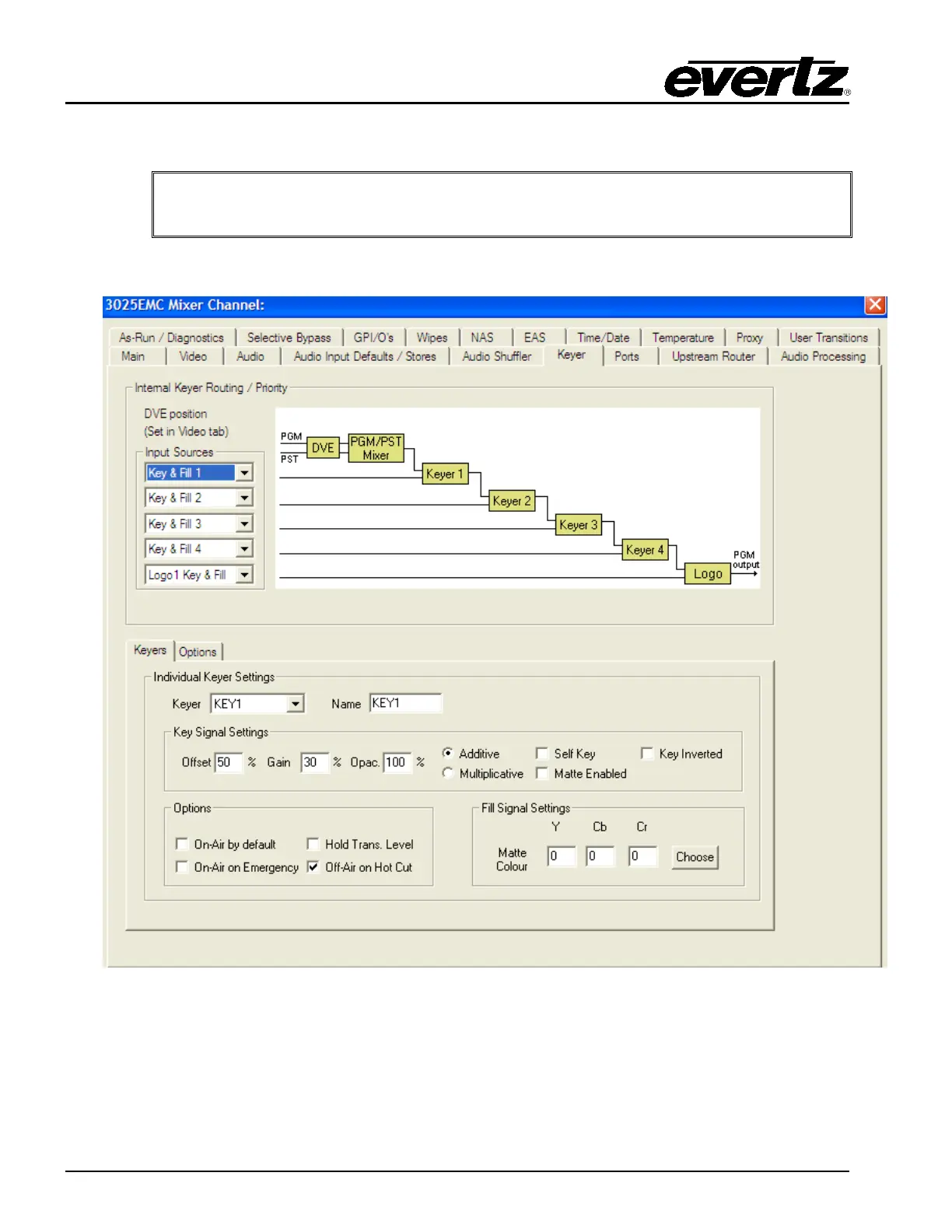
Task: Enable the Matte Enabled checkbox
Action: (x=542, y=773)
